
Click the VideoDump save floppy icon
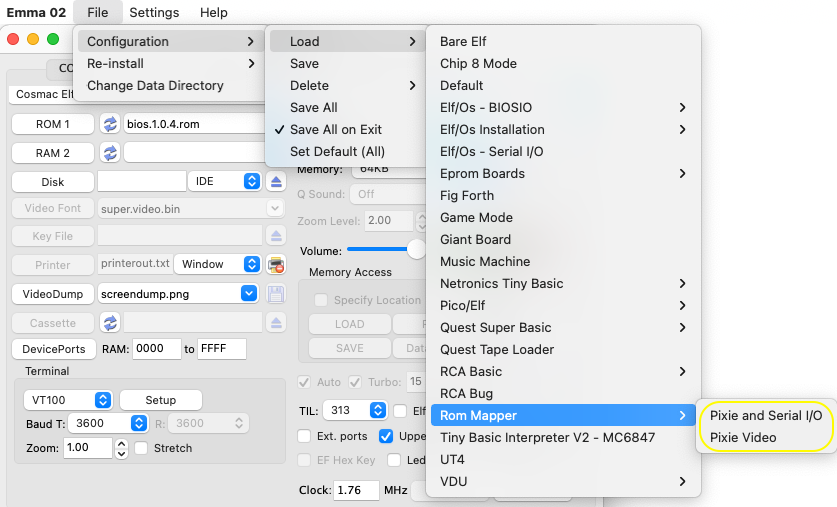(x=276, y=294)
